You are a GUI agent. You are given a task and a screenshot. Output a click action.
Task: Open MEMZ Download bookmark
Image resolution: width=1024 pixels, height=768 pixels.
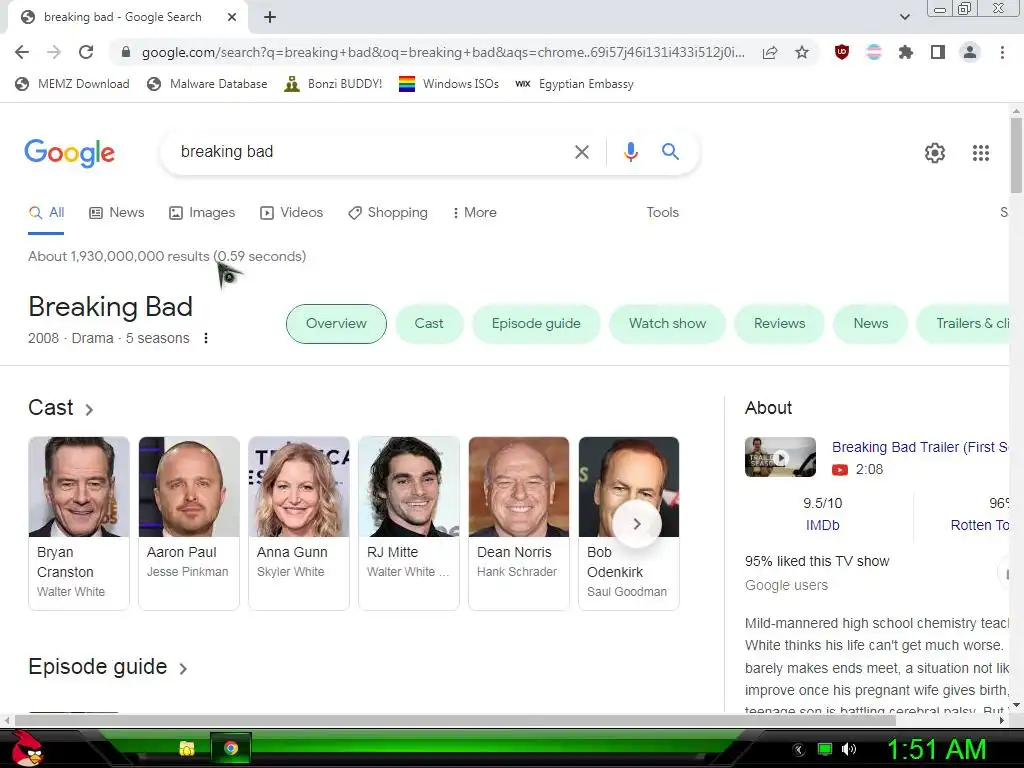(72, 84)
